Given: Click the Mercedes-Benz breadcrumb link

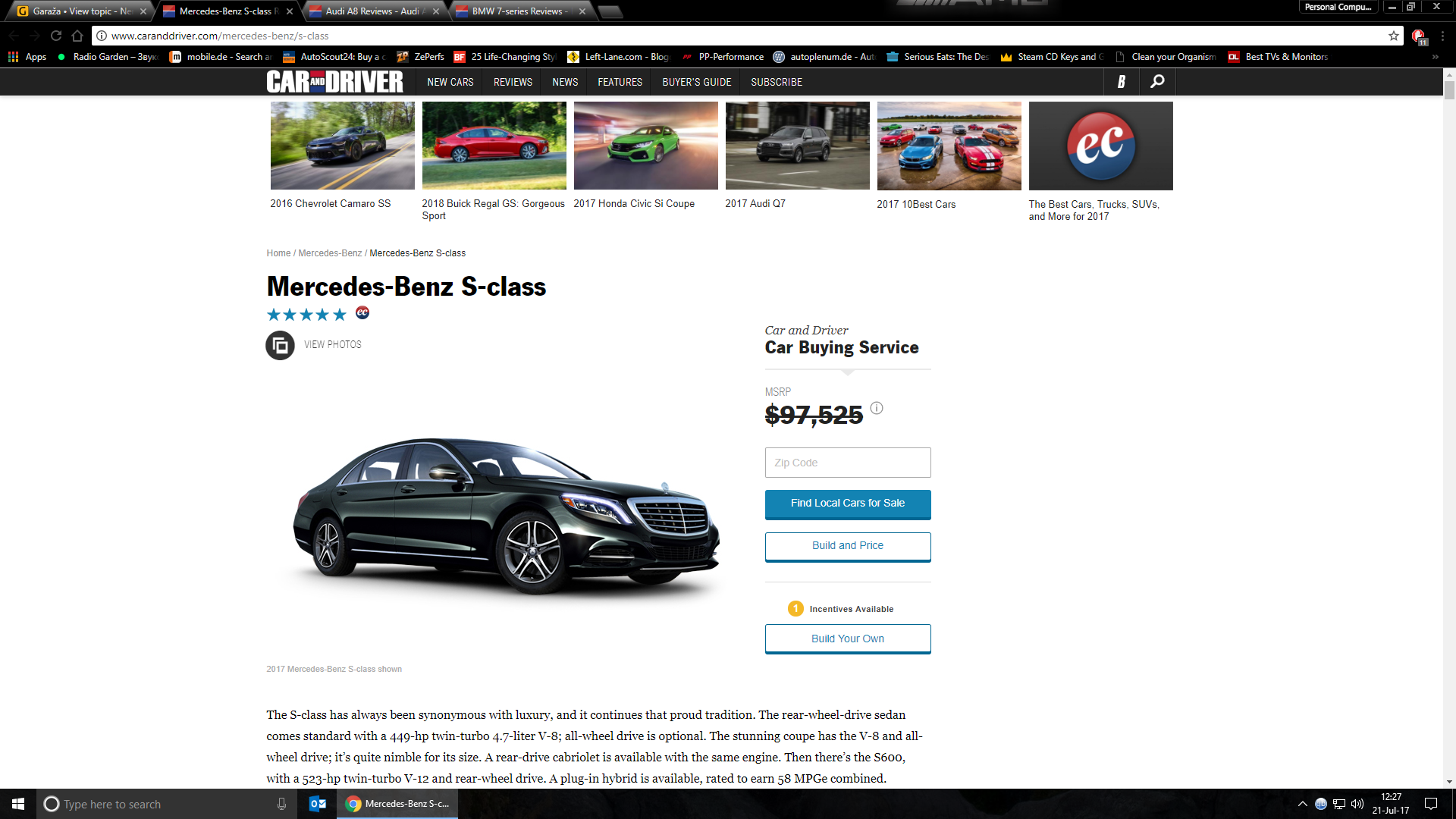Looking at the screenshot, I should click(330, 253).
